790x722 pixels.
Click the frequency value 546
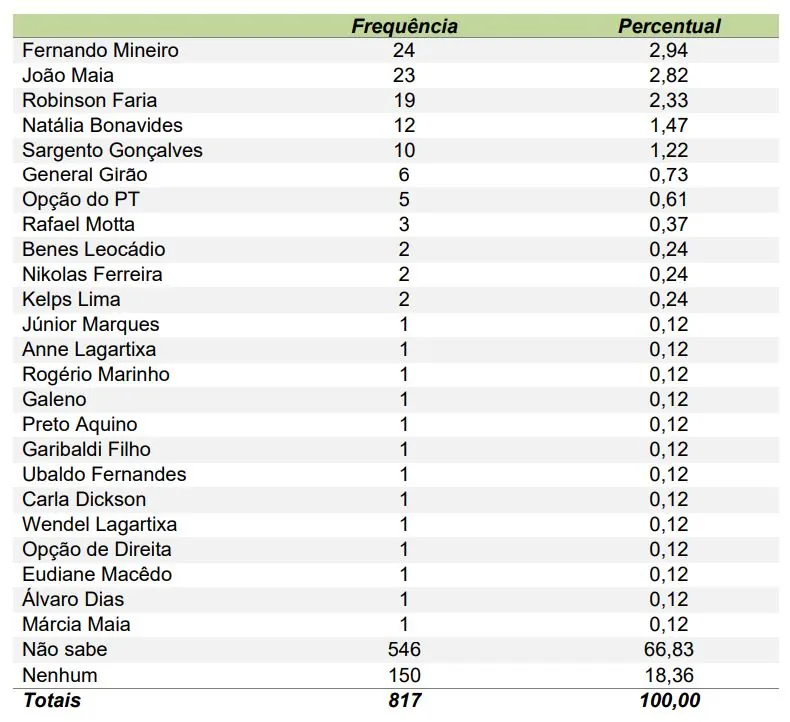pyautogui.click(x=404, y=650)
